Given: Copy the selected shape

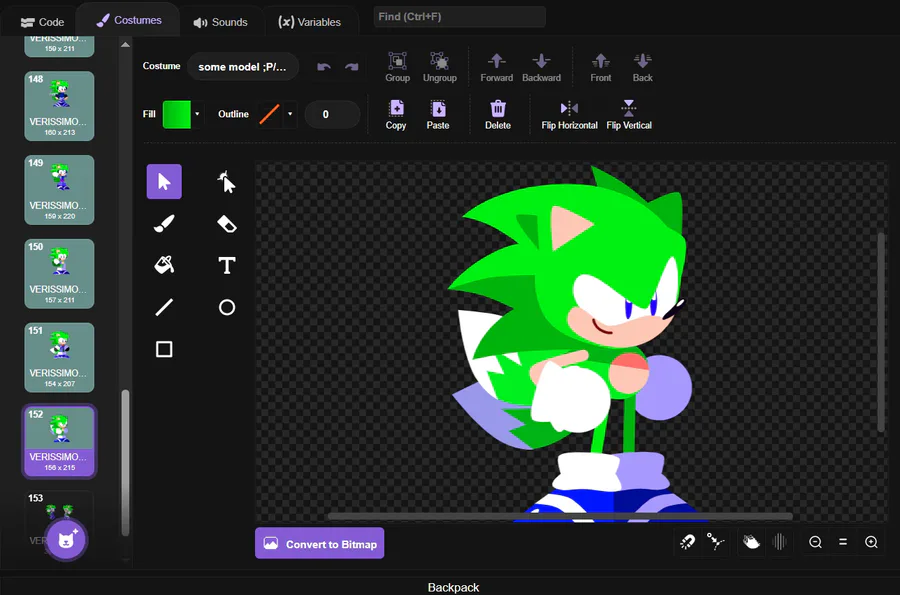Looking at the screenshot, I should (396, 115).
